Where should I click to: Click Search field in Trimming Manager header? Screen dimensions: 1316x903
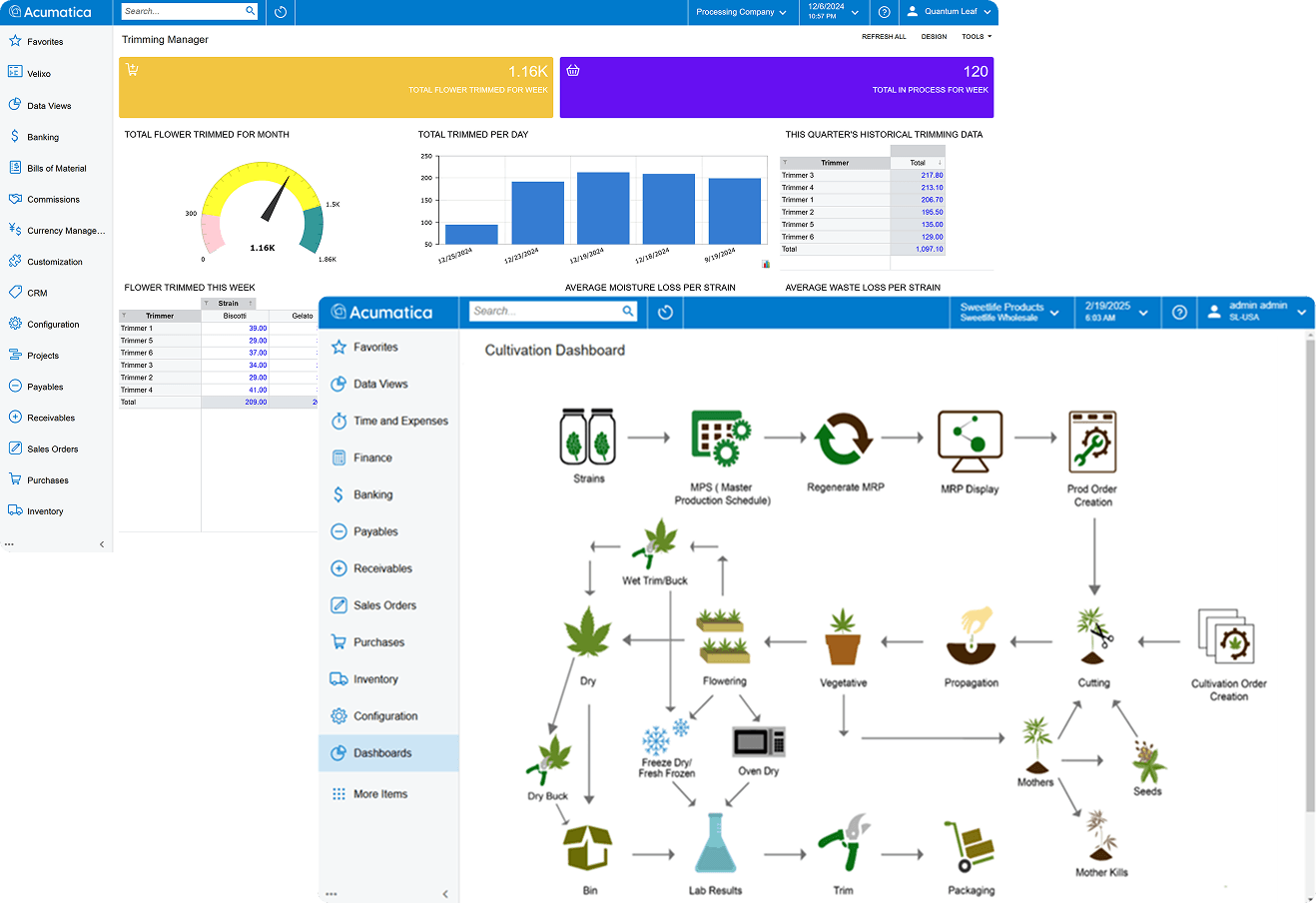point(190,11)
